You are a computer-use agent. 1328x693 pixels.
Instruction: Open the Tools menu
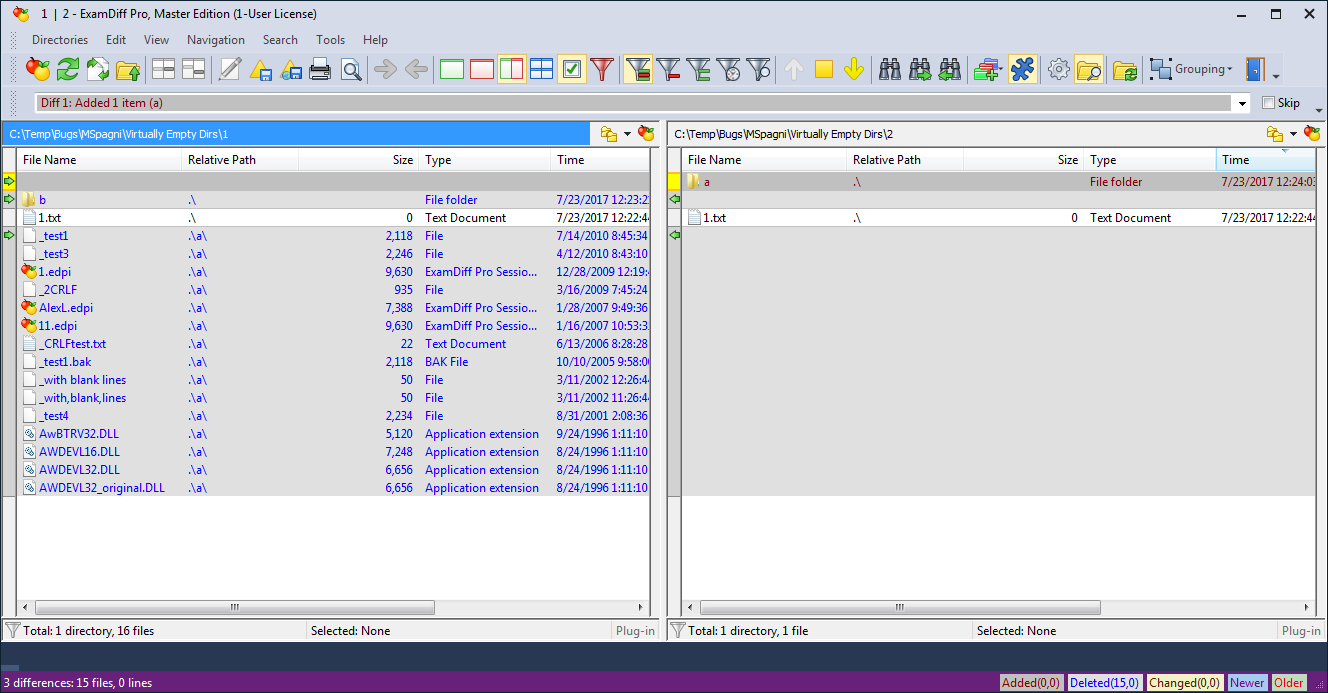pyautogui.click(x=330, y=40)
